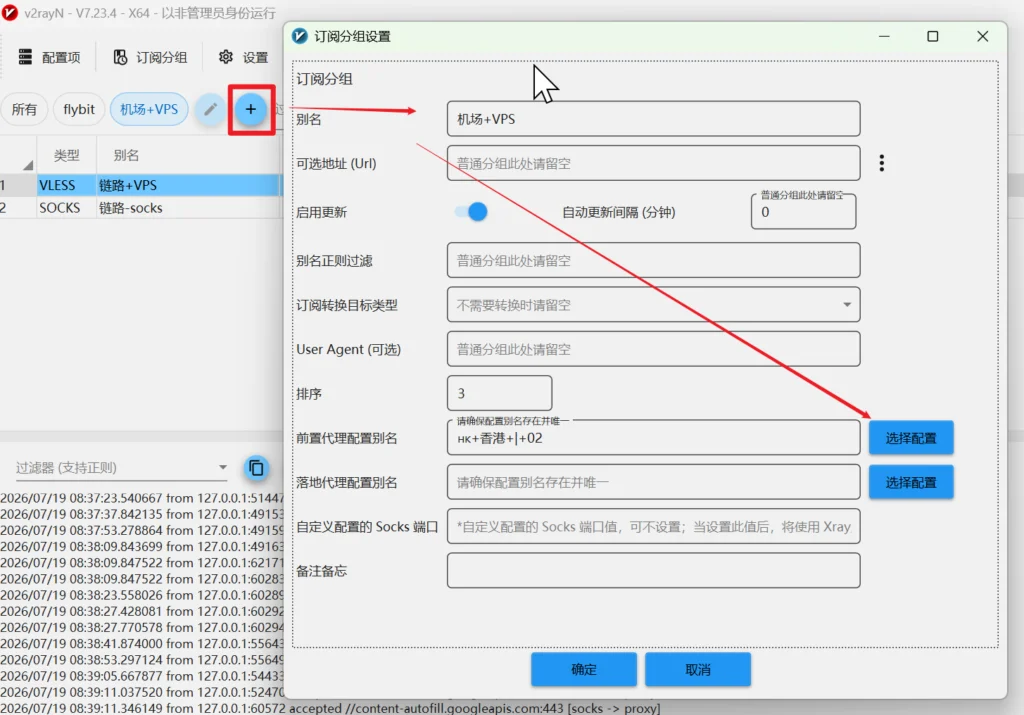The height and width of the screenshot is (715, 1024).
Task: Close the 订阅分组设置 dialog
Action: [982, 37]
